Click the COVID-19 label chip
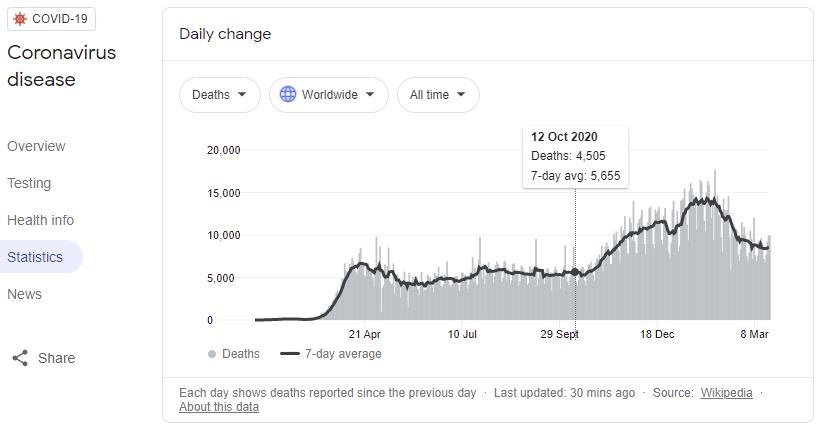This screenshot has height=433, width=826. pos(52,19)
